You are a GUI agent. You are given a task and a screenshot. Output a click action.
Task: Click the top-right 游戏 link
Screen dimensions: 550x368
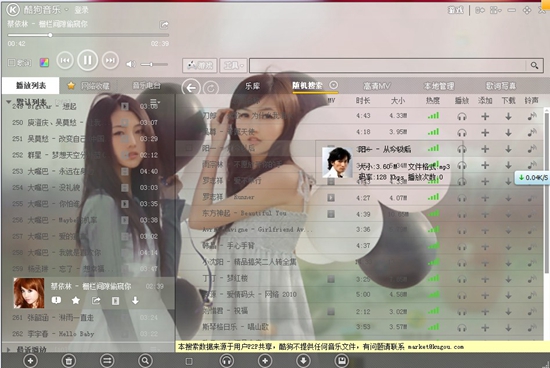(456, 10)
